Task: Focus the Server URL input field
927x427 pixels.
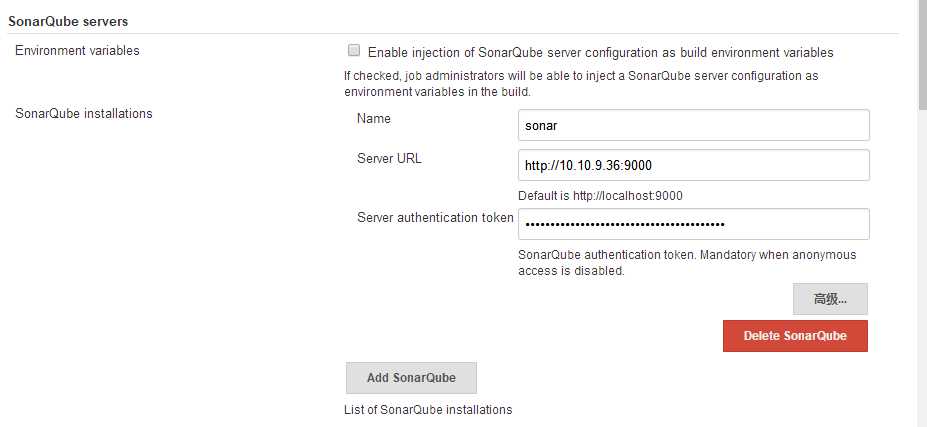Action: 694,165
